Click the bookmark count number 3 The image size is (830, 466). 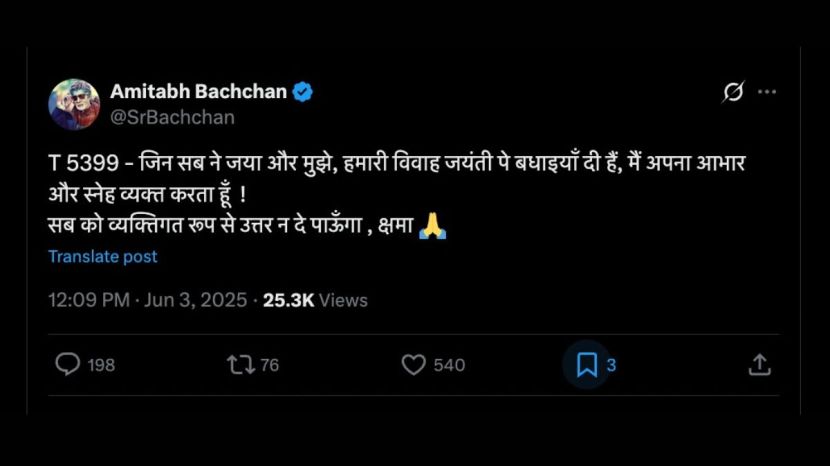[611, 365]
